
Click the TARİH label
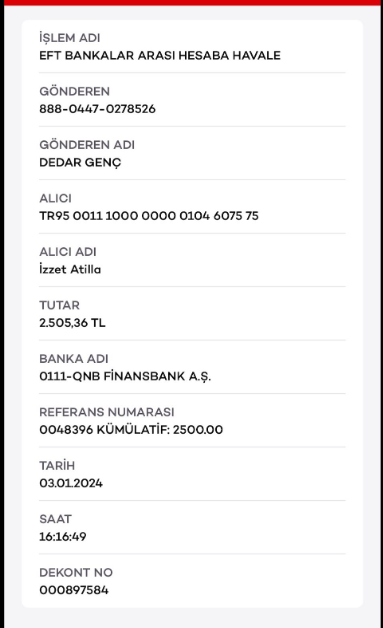(x=57, y=465)
